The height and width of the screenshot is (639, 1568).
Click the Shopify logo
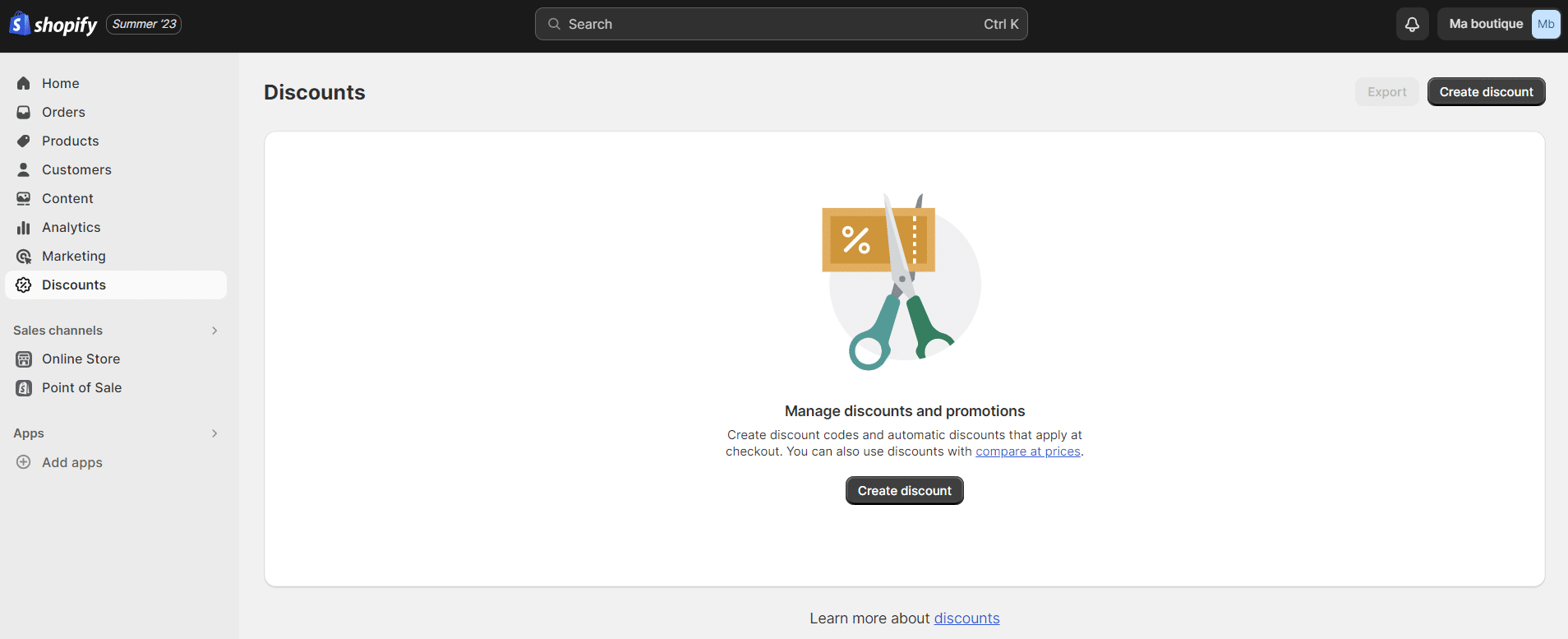53,24
